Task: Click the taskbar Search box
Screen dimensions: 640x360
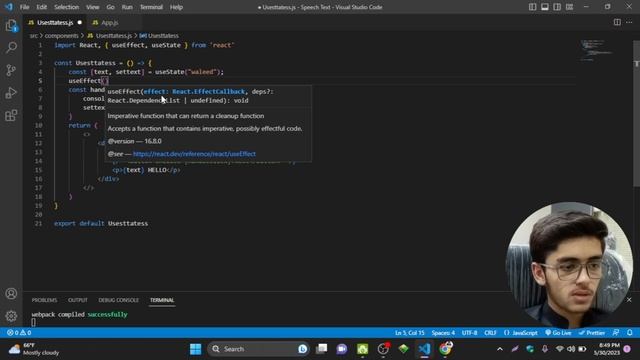Action: coord(258,349)
